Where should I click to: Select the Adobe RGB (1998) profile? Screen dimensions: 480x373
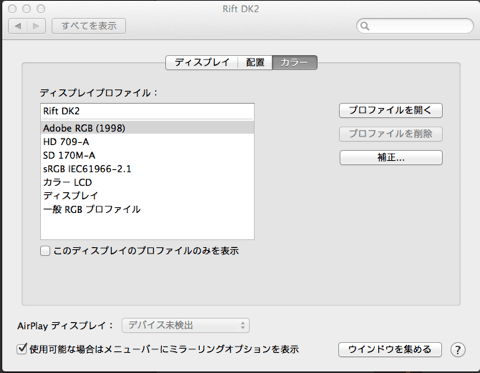click(147, 128)
